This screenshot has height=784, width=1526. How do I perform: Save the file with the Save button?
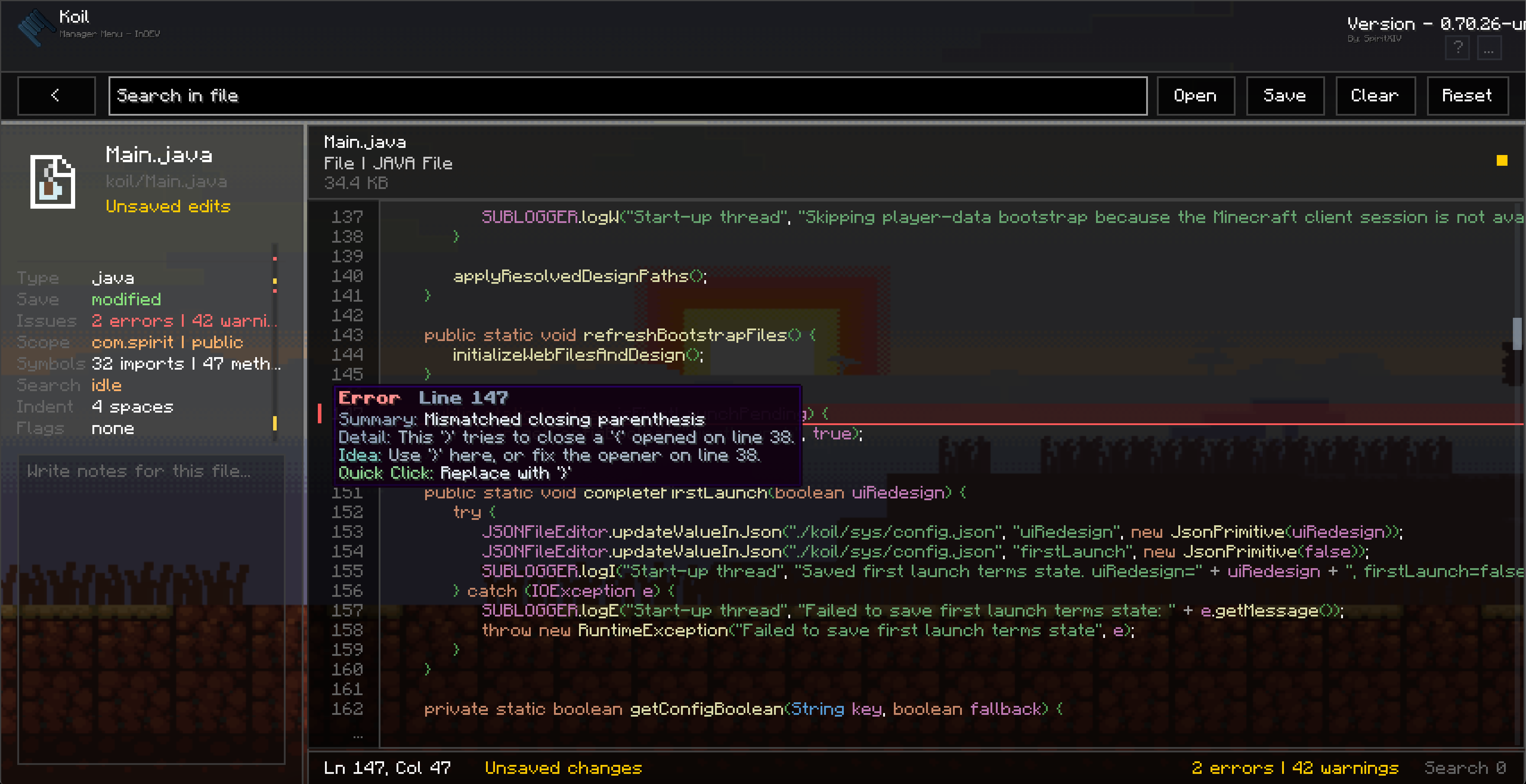pos(1285,95)
